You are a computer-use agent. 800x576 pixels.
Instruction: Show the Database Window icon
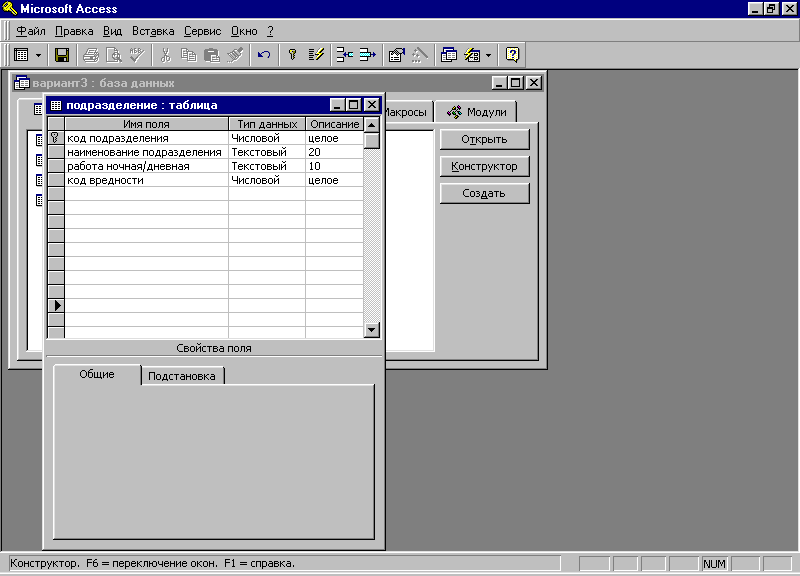(x=448, y=55)
